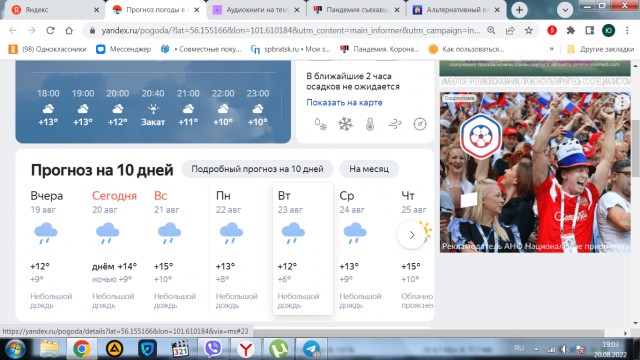Viewport: 640px width, 360px height.
Task: Go back to the previous page
Action: pyautogui.click(x=13, y=30)
